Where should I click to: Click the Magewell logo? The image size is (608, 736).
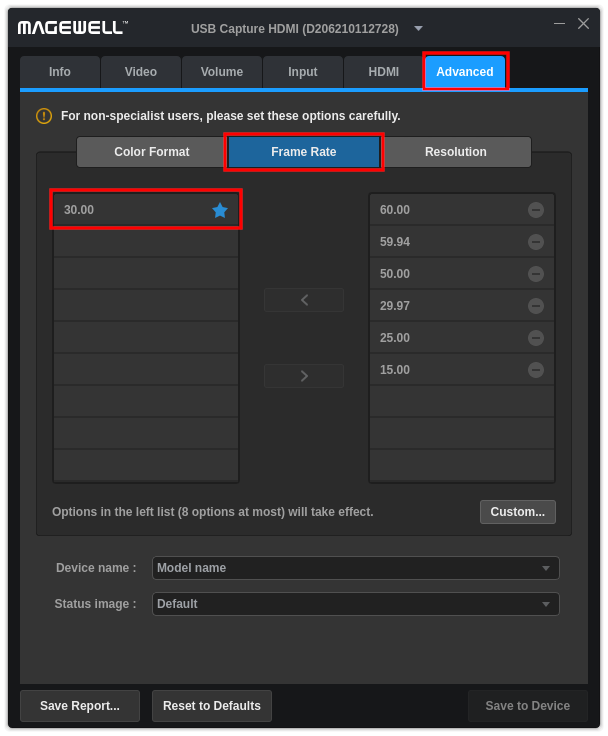tap(73, 28)
